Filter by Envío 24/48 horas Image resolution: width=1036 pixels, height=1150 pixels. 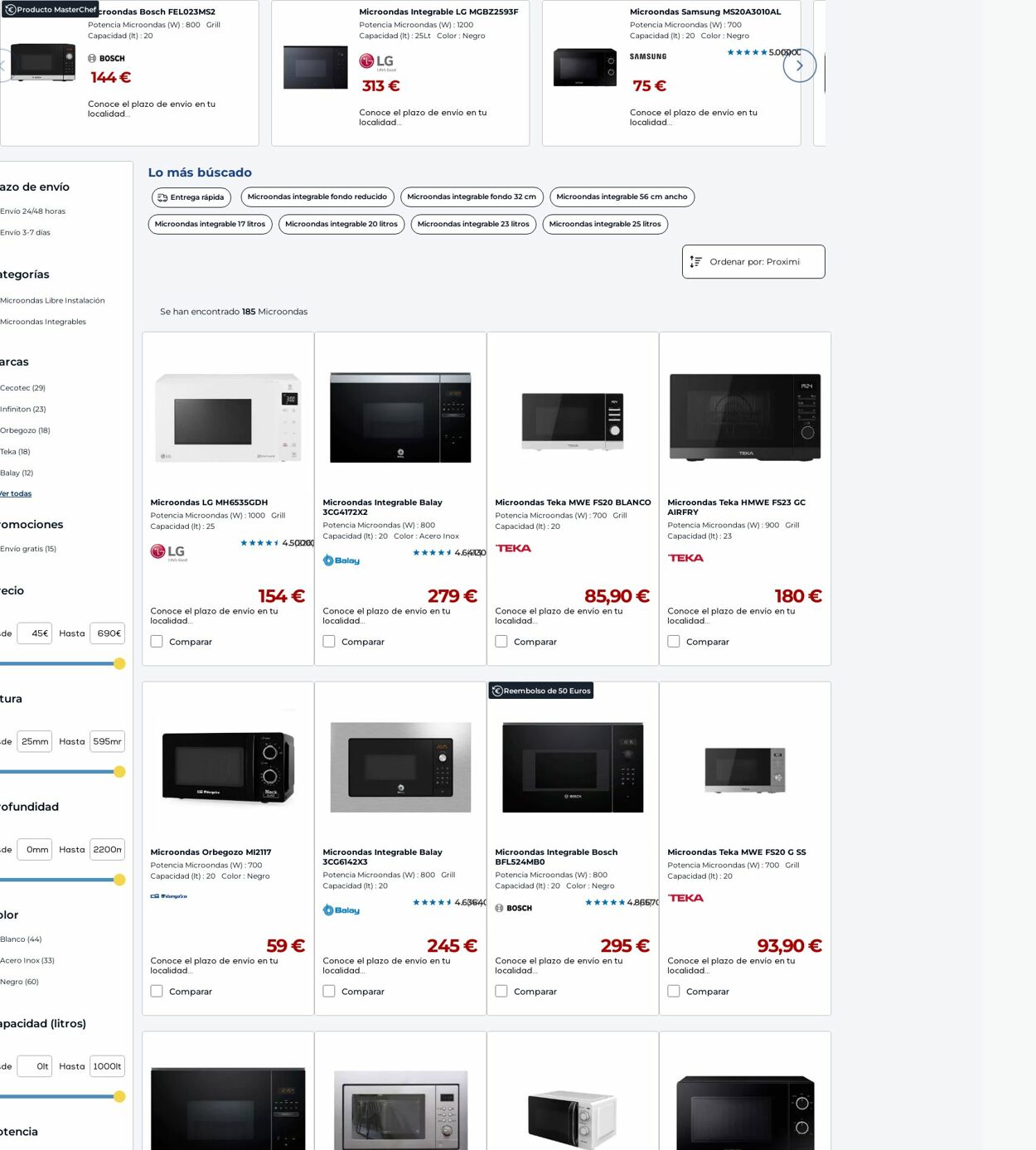tap(32, 211)
